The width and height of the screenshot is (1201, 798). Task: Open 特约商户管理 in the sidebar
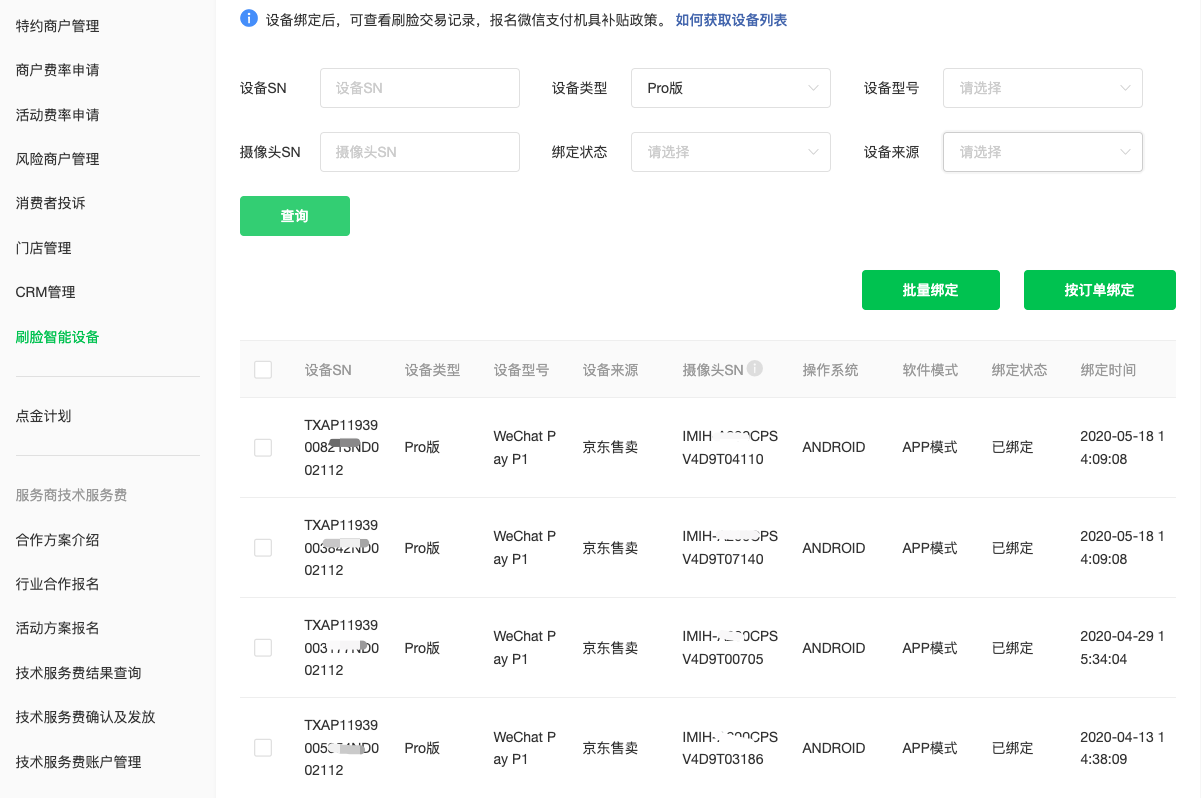coord(58,26)
